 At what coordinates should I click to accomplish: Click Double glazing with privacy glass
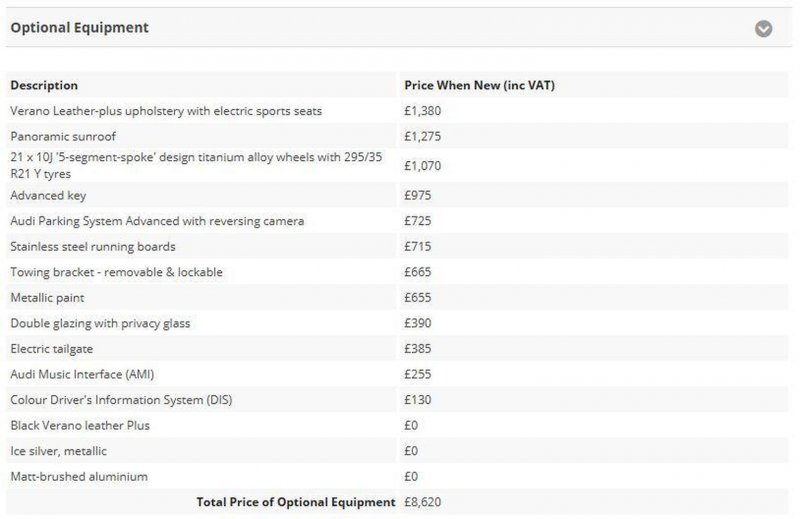pos(100,323)
